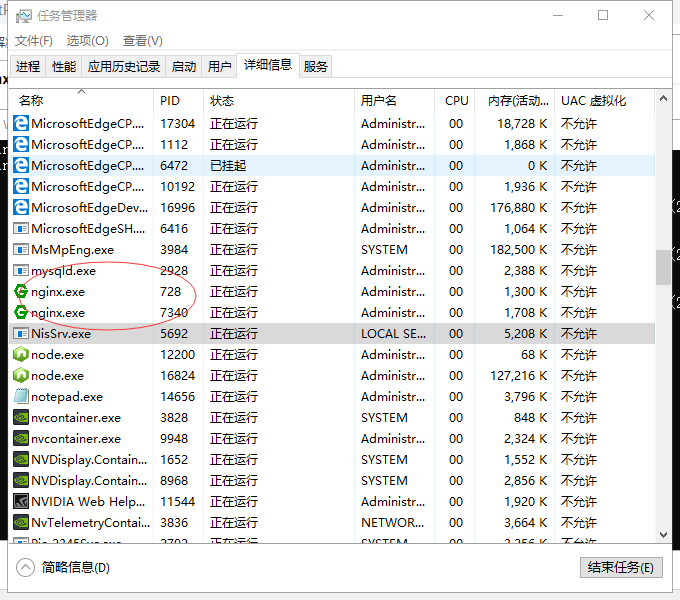
Task: Click the NETWOR... user name cell
Action: [392, 523]
